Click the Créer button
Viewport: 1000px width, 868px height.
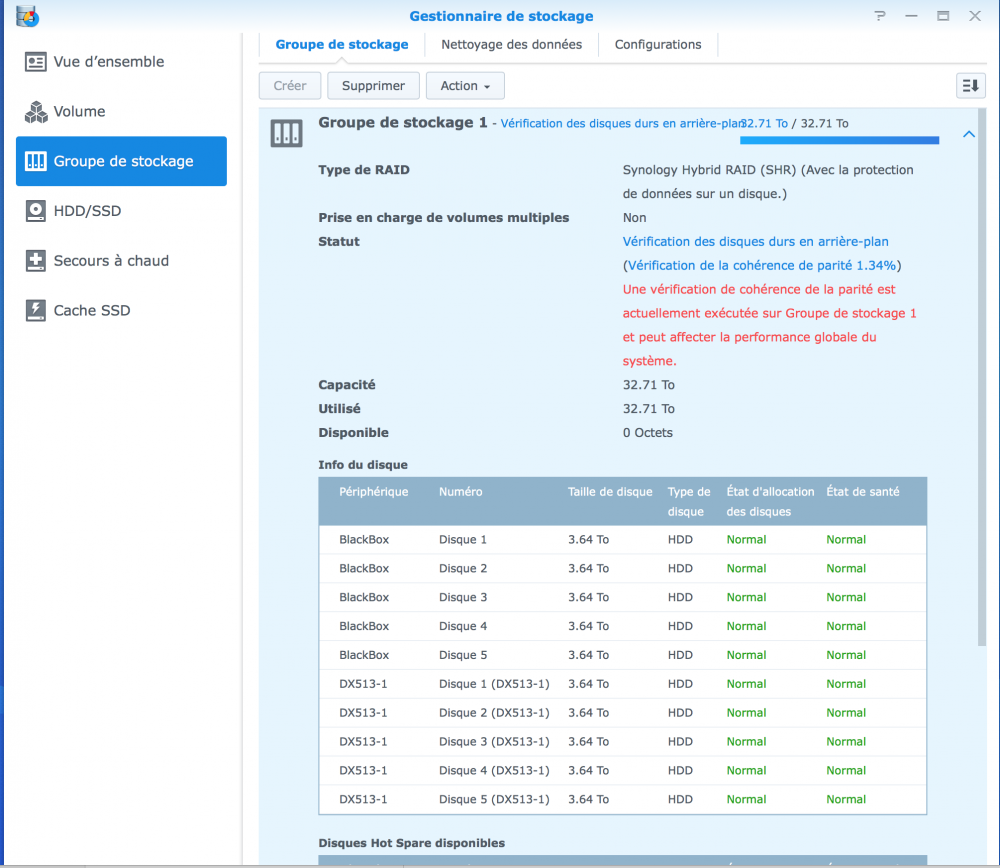[290, 86]
